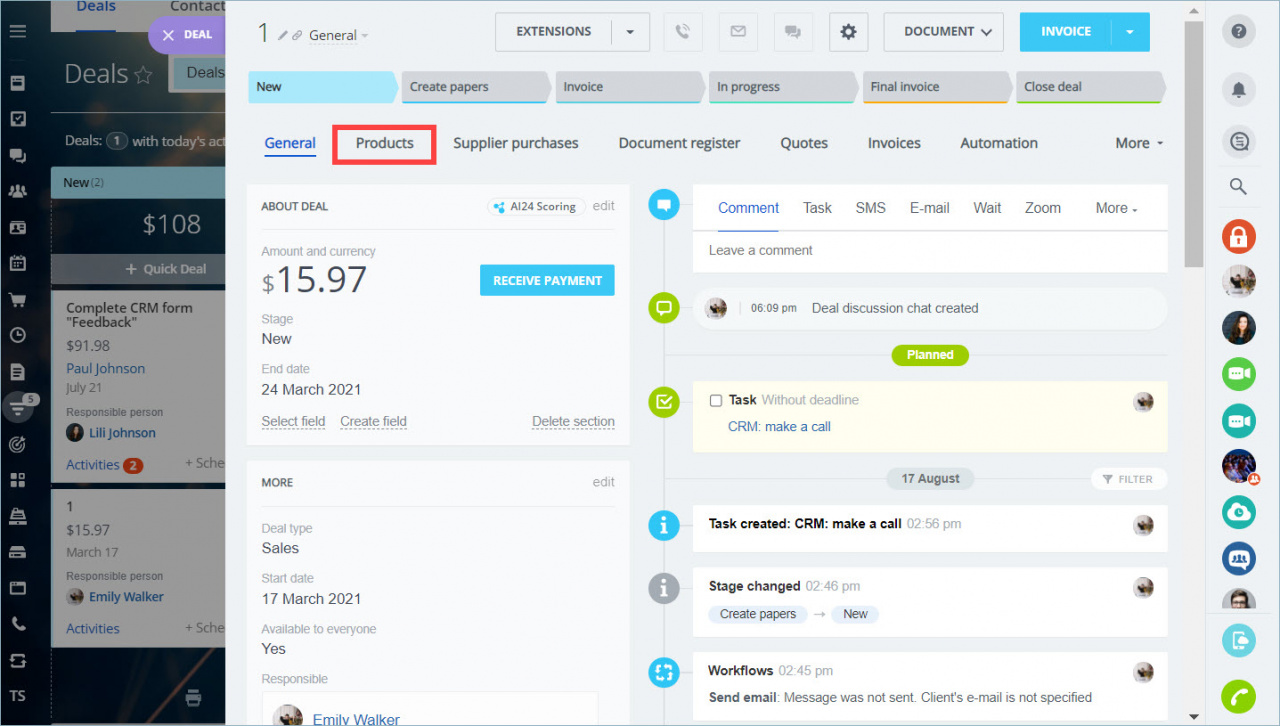Open the looping arrows icon in left sidebar
This screenshot has width=1280, height=726.
[x=17, y=660]
